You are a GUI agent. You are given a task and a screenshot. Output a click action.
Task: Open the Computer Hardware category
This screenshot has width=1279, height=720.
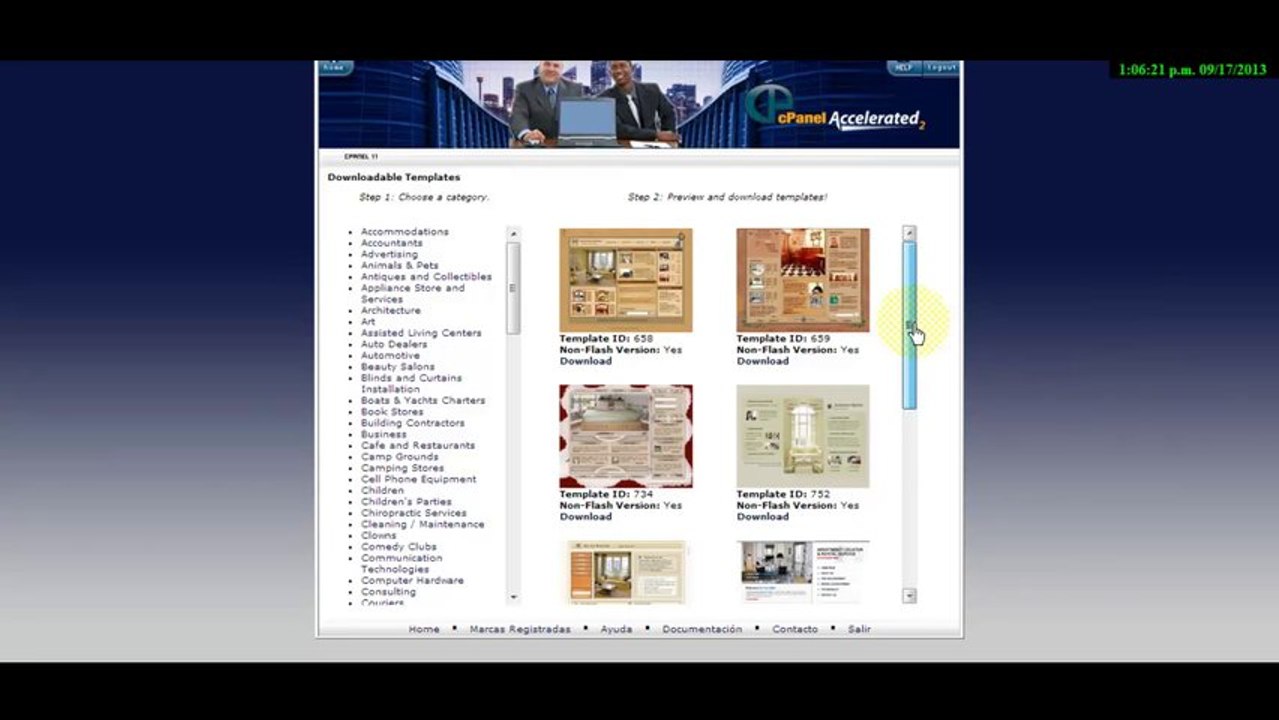click(x=412, y=581)
